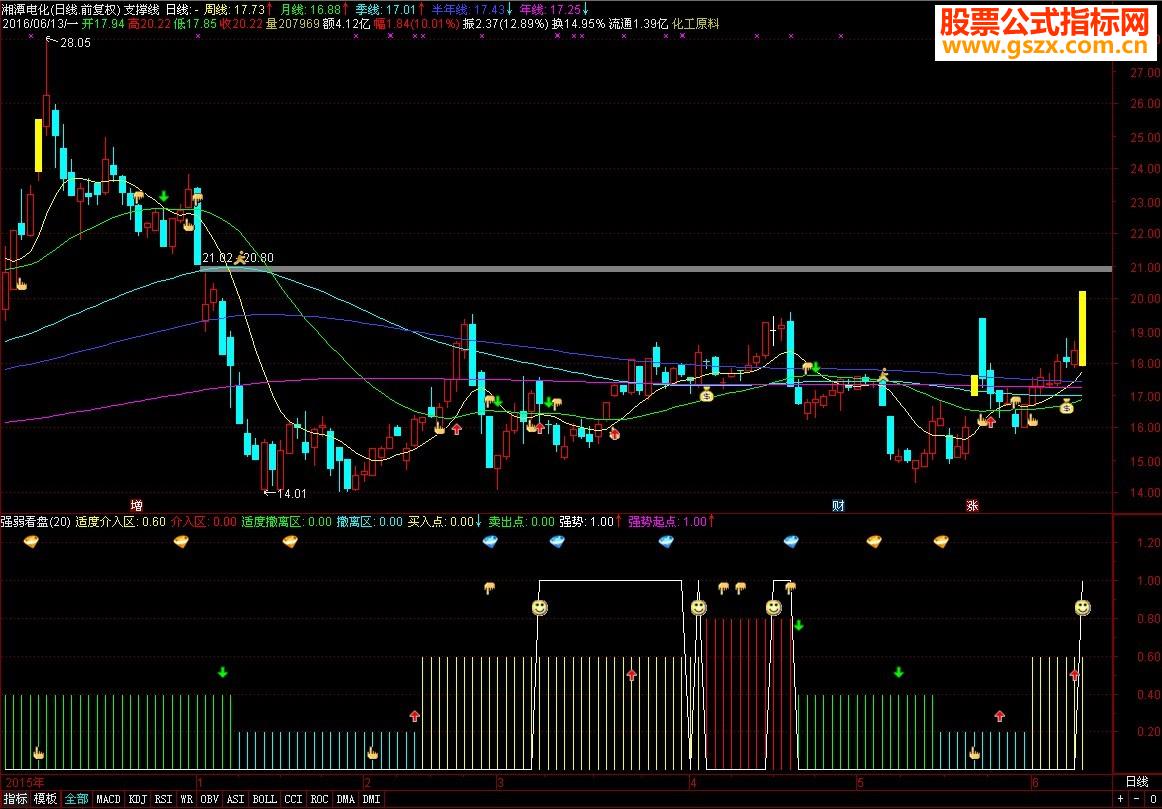
Task: Open the 指标 tab in the bottom bar
Action: (x=16, y=799)
